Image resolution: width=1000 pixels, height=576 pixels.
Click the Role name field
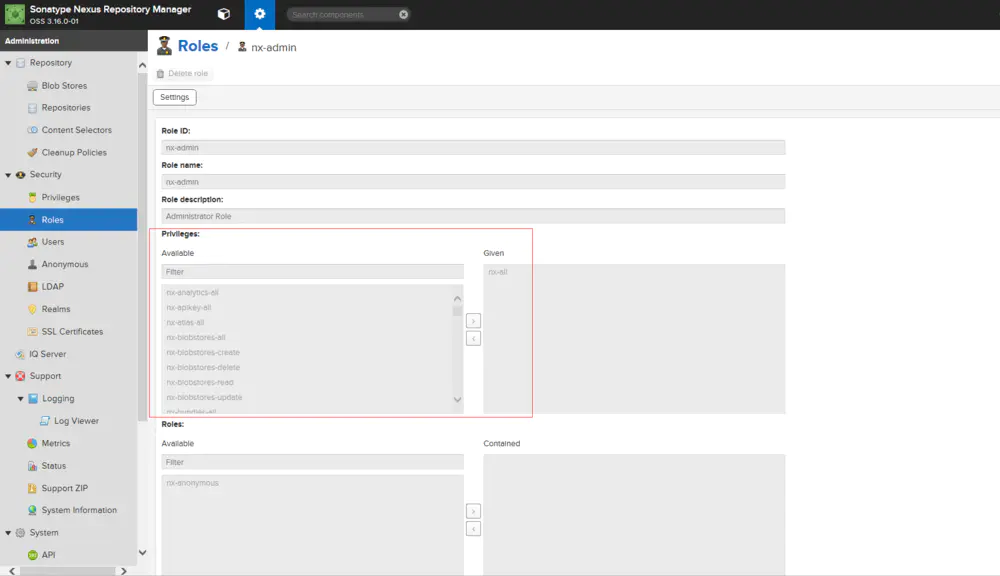coord(473,182)
